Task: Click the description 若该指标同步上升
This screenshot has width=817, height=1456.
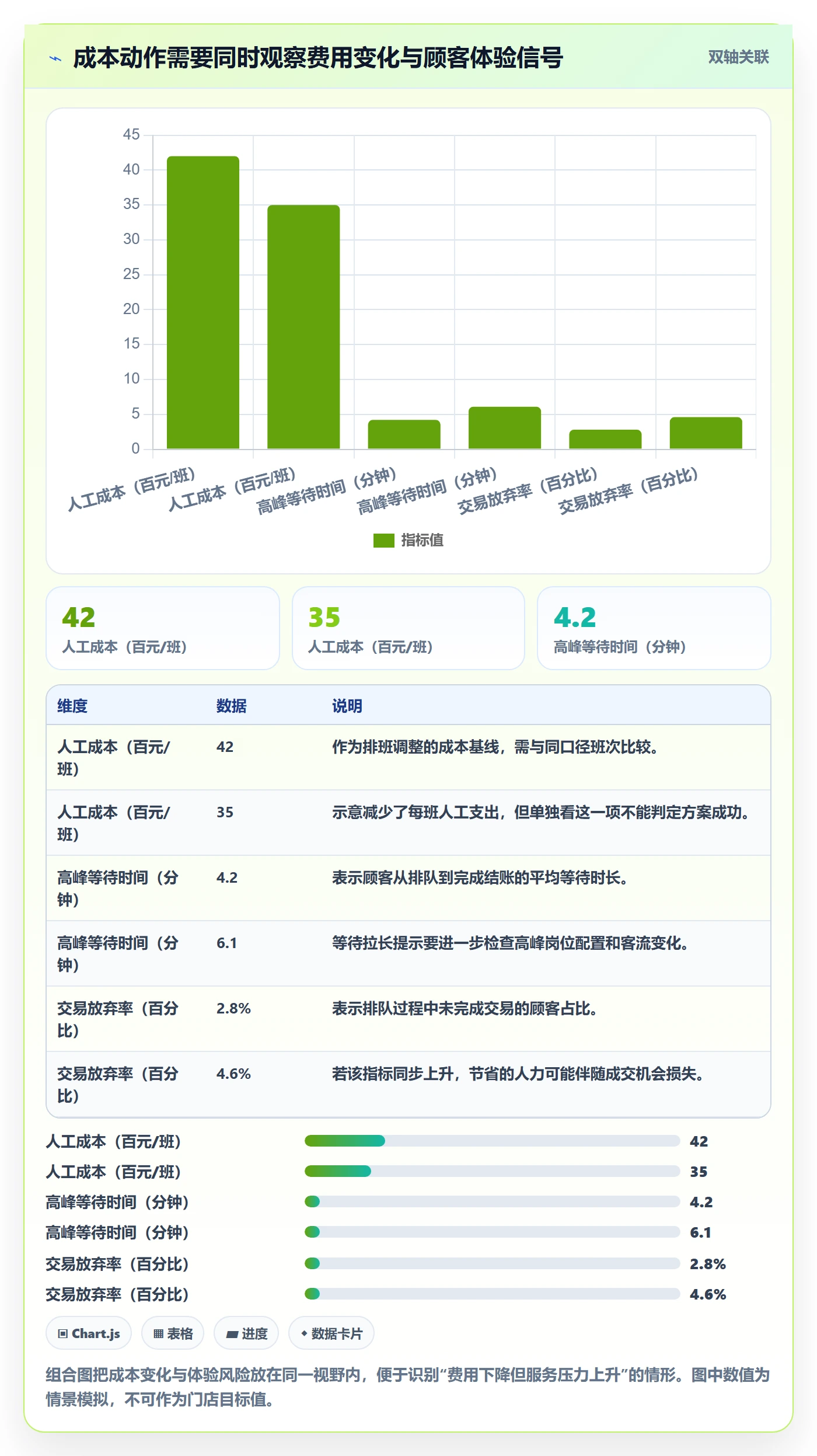Action: coord(518,1074)
